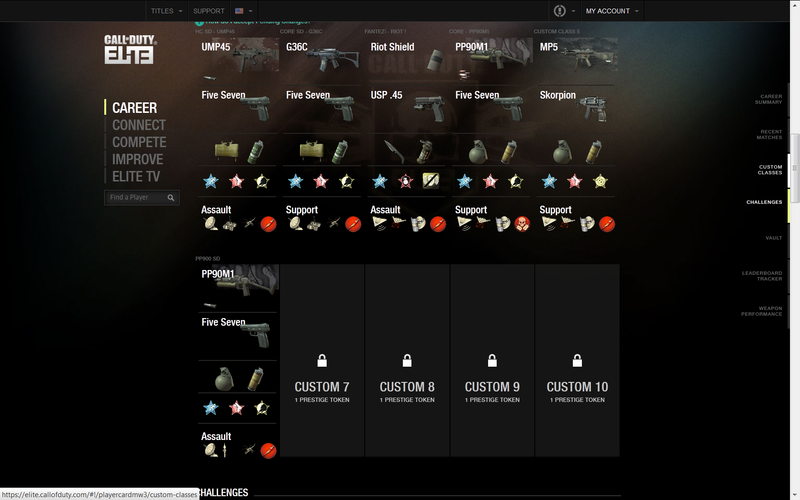Click the lock icon on CUSTOM 9
Viewport: 800px width, 500px height.
tap(492, 361)
